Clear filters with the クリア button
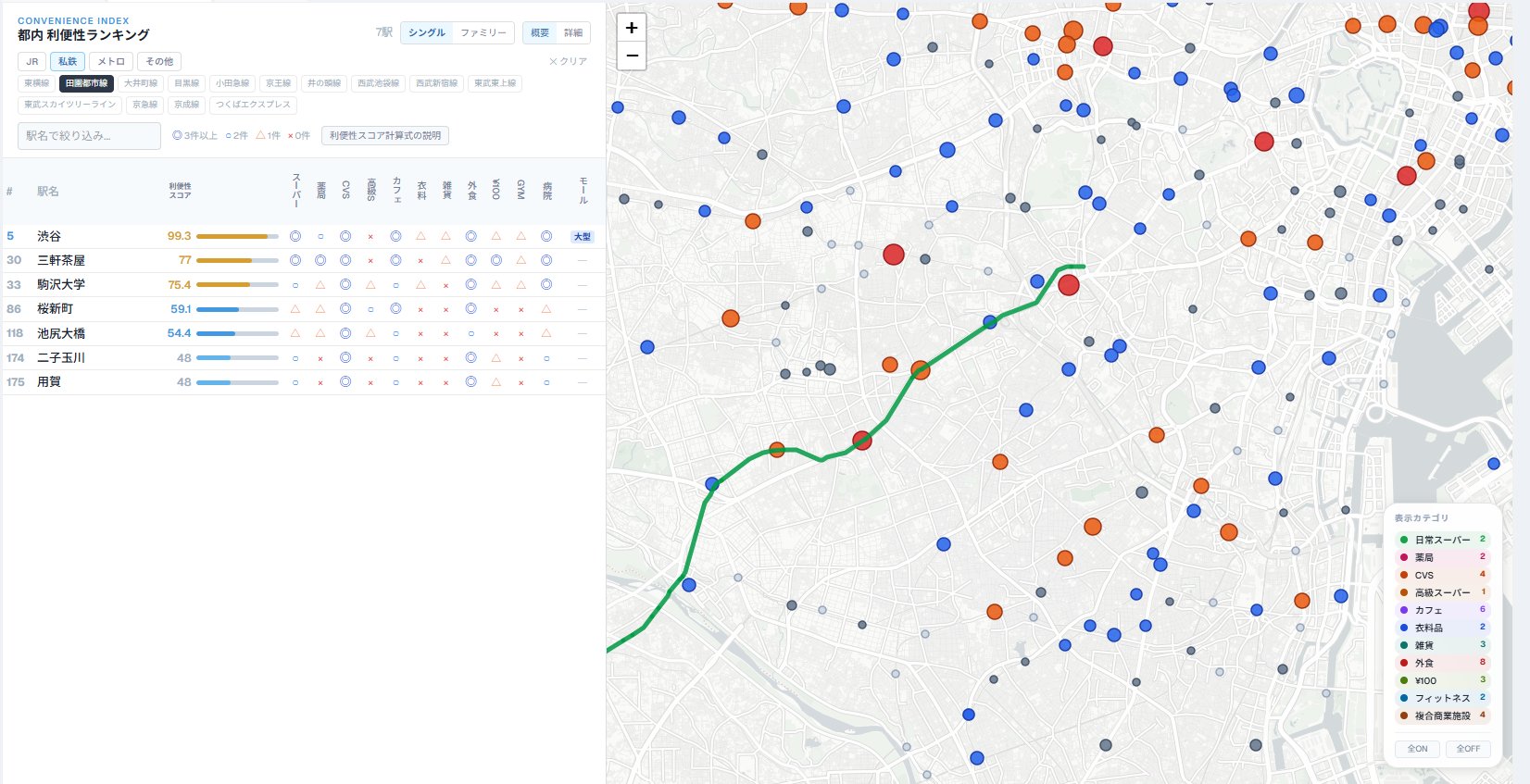This screenshot has height=784, width=1530. (568, 61)
